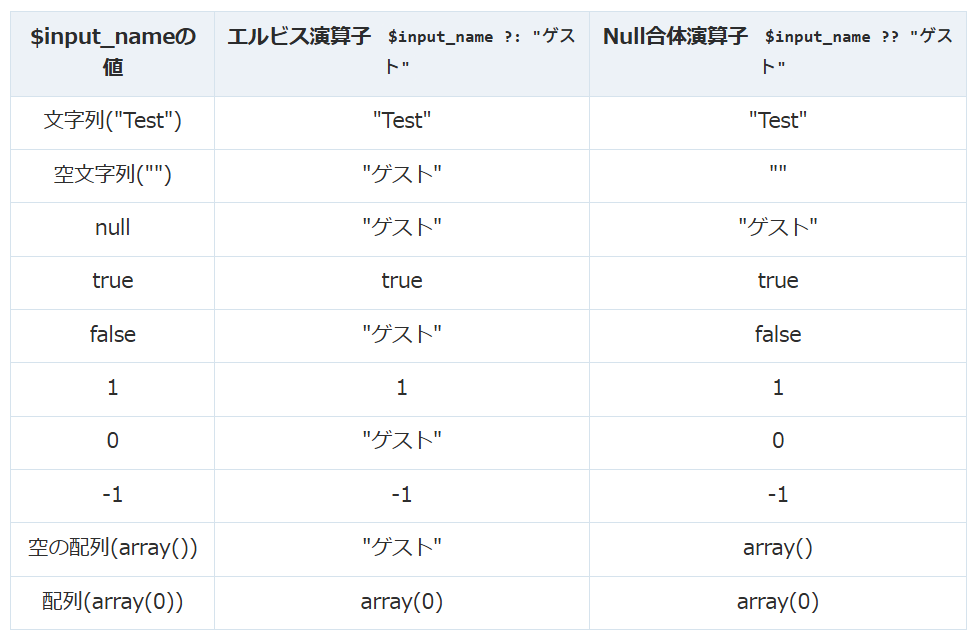Click the false row label in first column
Image resolution: width=976 pixels, height=636 pixels.
pos(112,335)
